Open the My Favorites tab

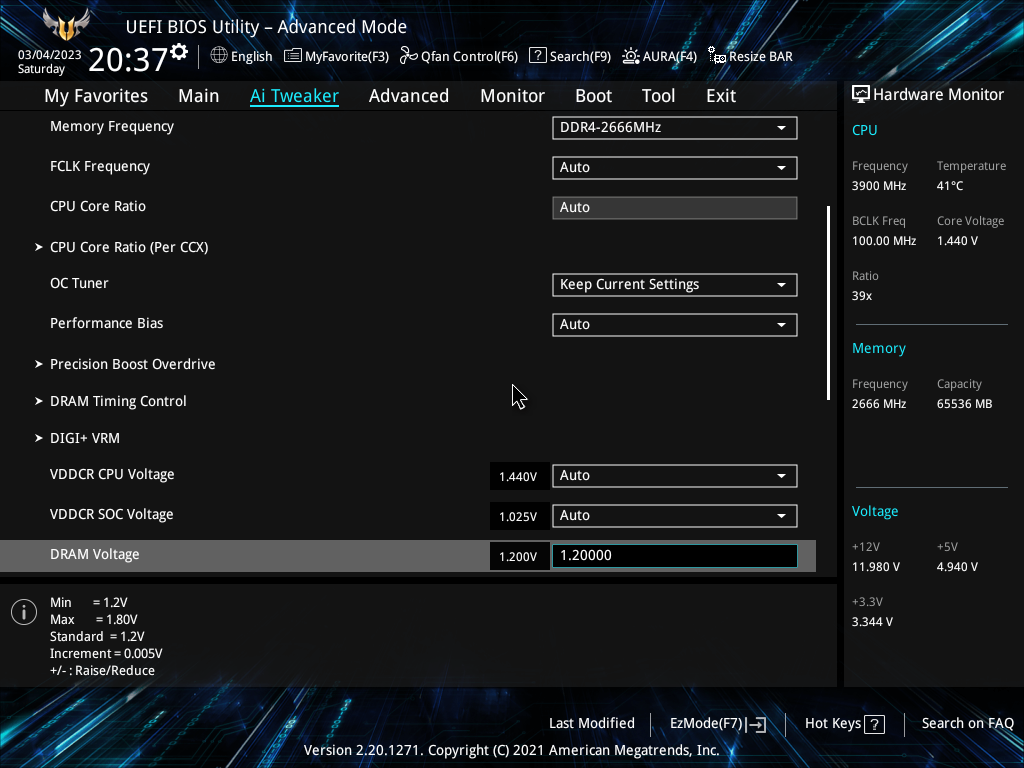pyautogui.click(x=96, y=96)
